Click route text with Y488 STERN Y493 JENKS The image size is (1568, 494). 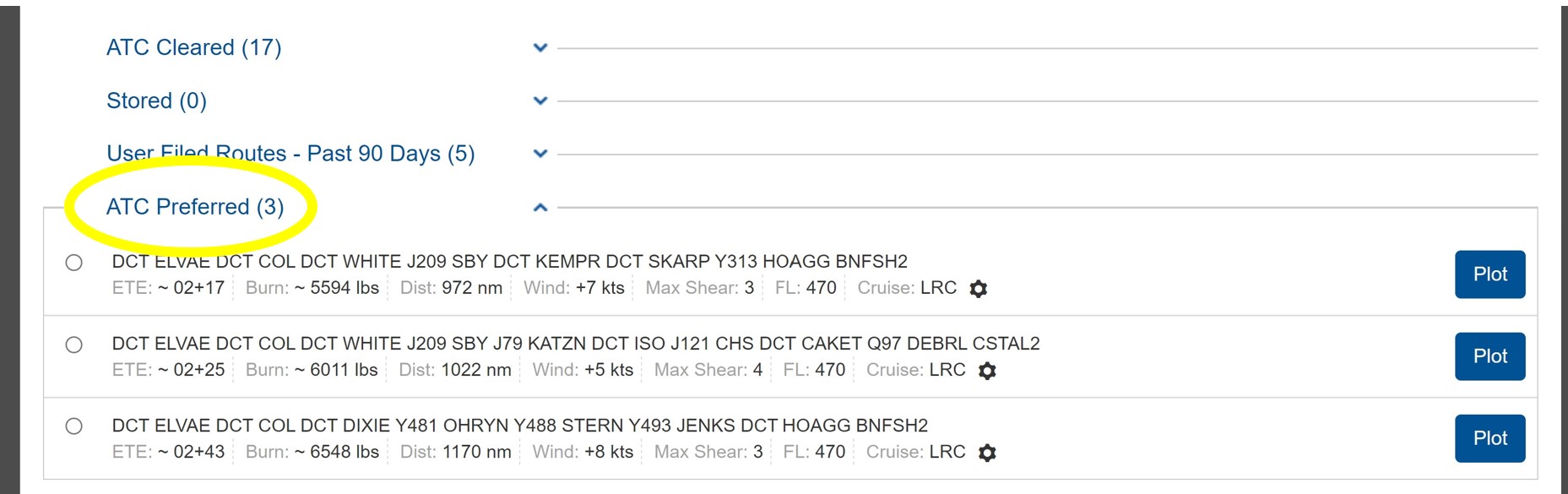tap(520, 426)
